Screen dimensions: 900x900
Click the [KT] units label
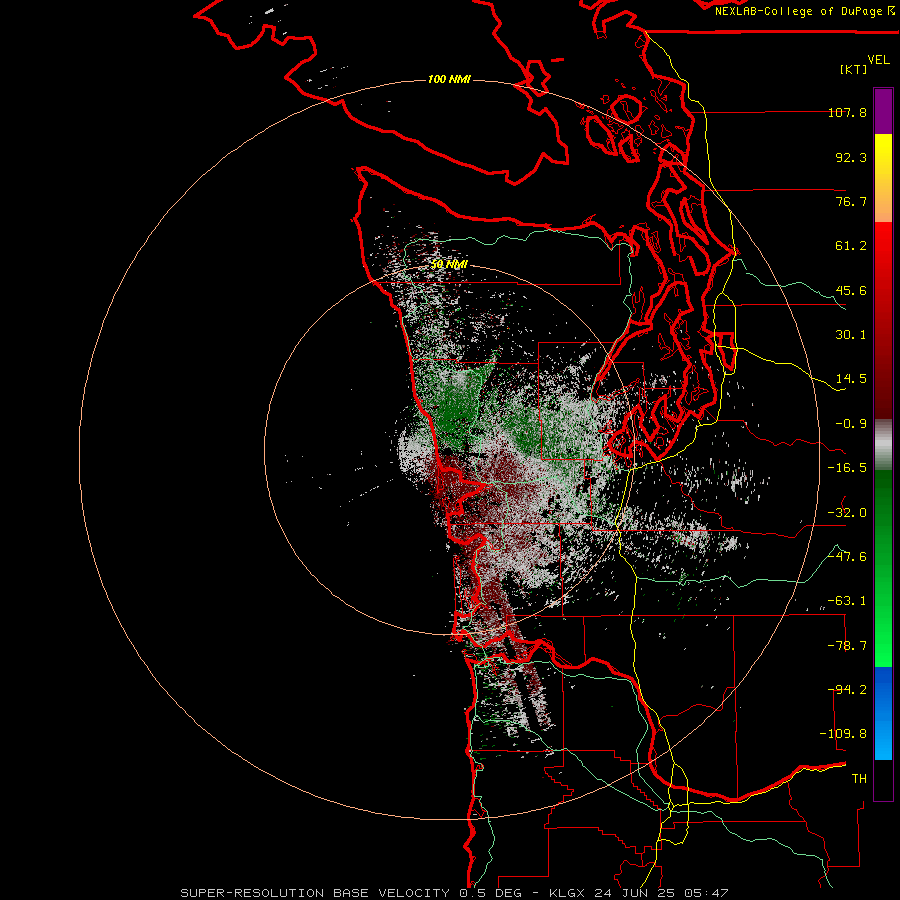[854, 69]
